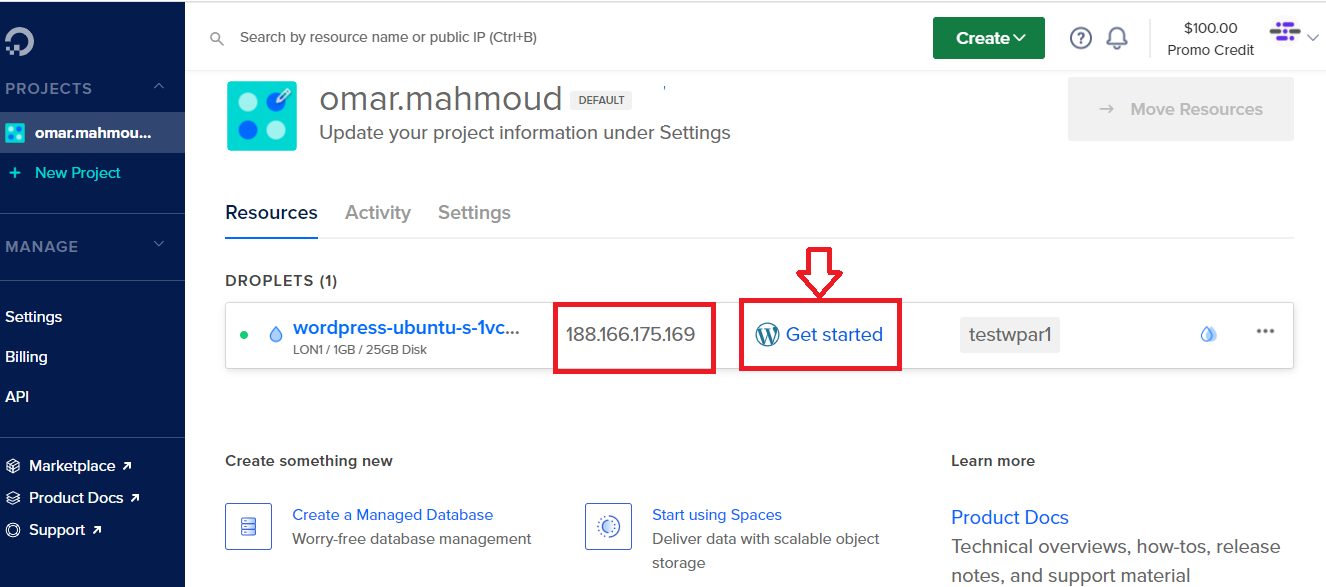Click the Worry-free database management text
This screenshot has width=1326, height=587.
tap(412, 539)
